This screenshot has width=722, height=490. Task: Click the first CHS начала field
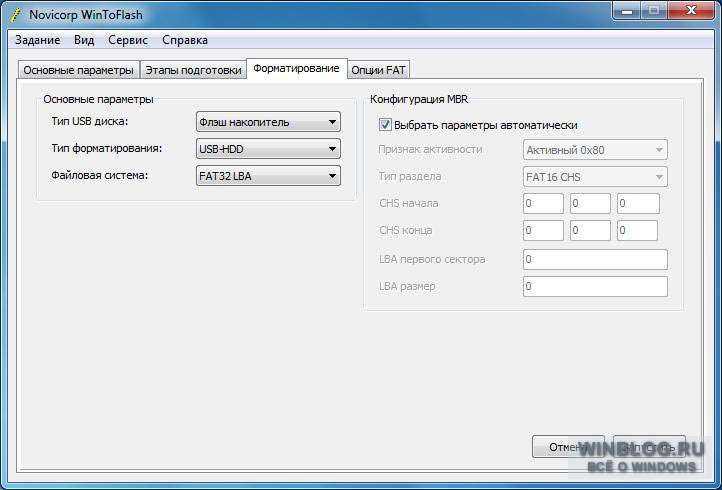543,204
